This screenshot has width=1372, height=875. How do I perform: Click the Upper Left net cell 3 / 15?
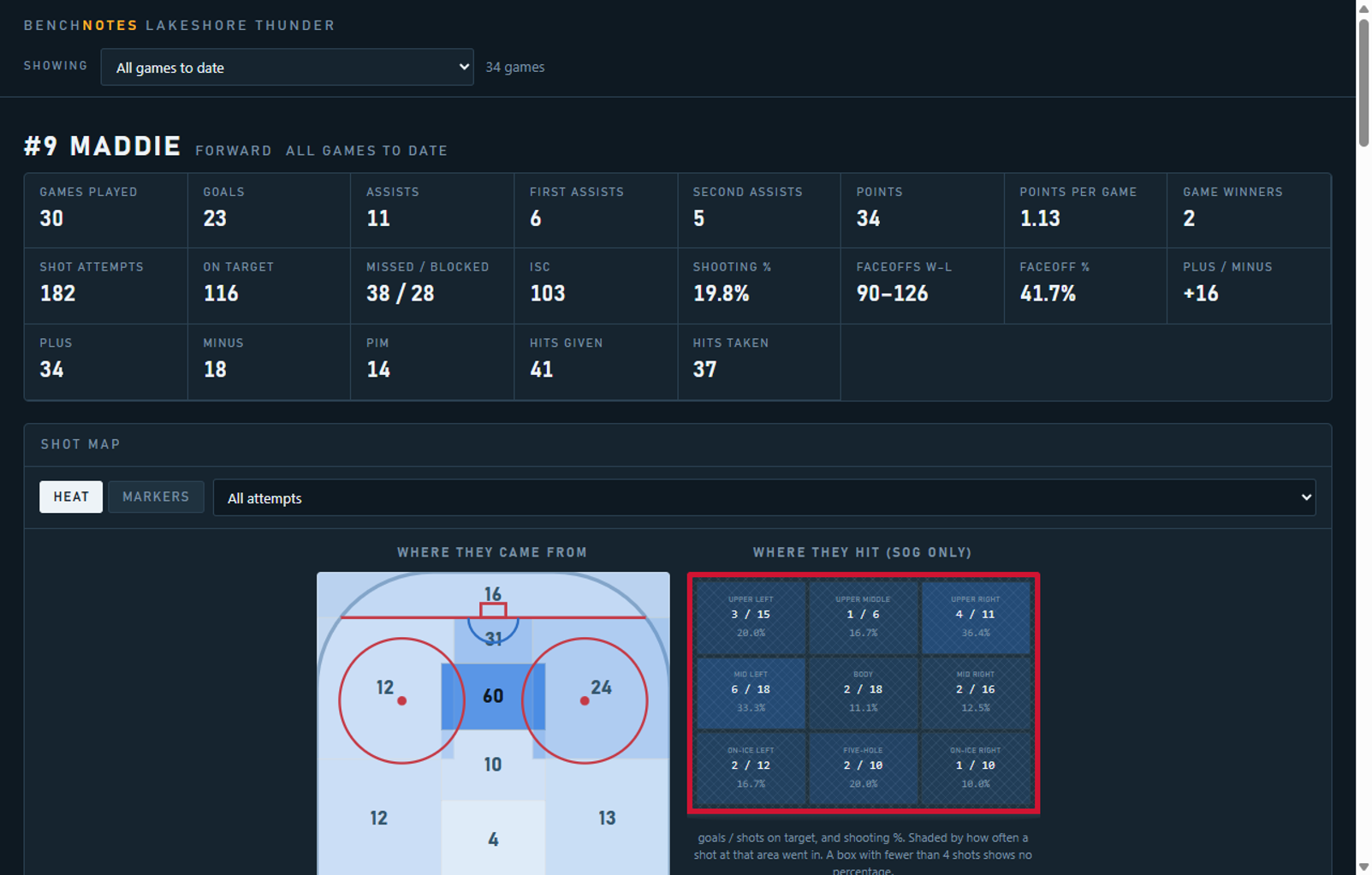pyautogui.click(x=751, y=617)
